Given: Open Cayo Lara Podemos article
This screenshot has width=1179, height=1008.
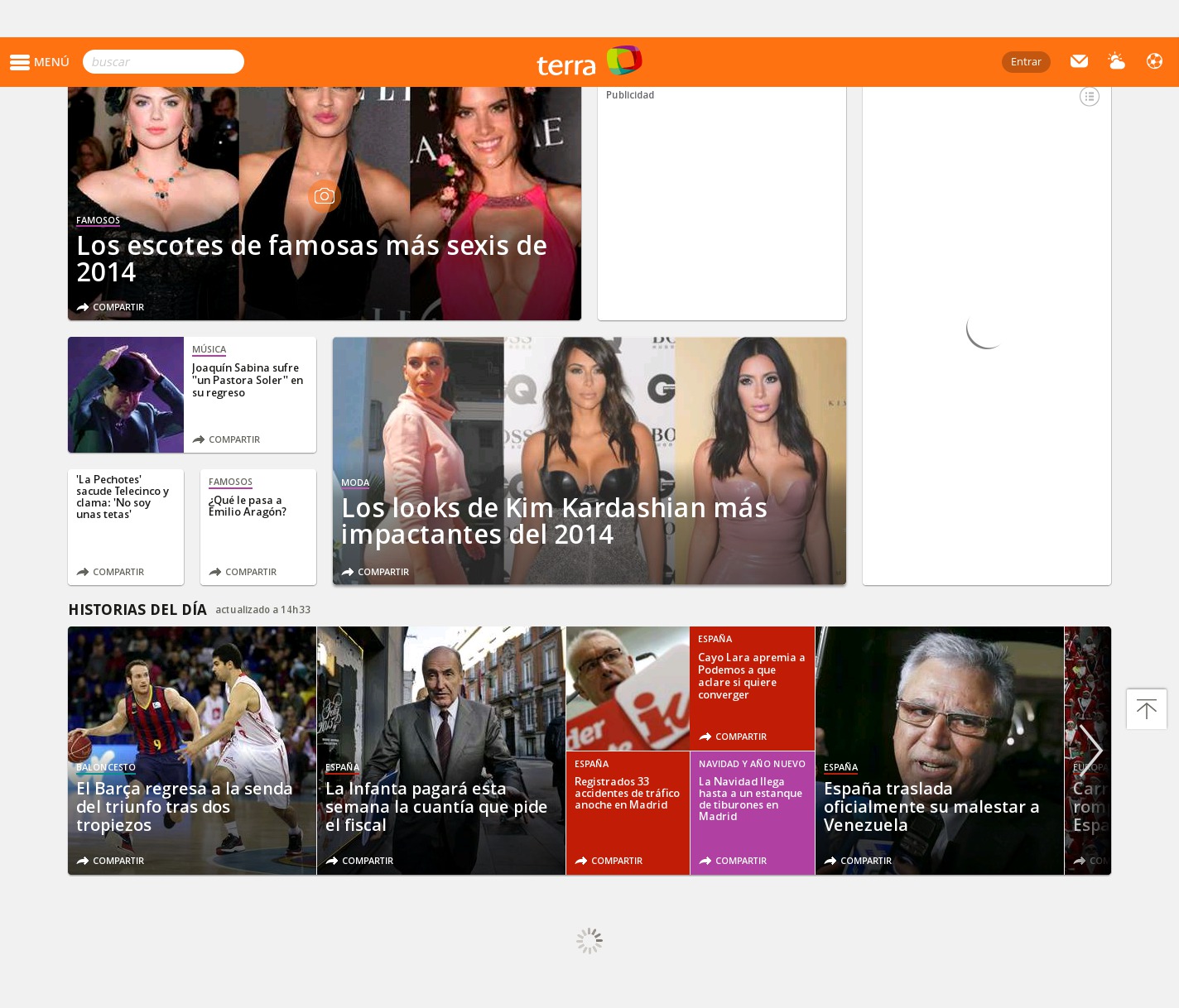Looking at the screenshot, I should coord(751,676).
